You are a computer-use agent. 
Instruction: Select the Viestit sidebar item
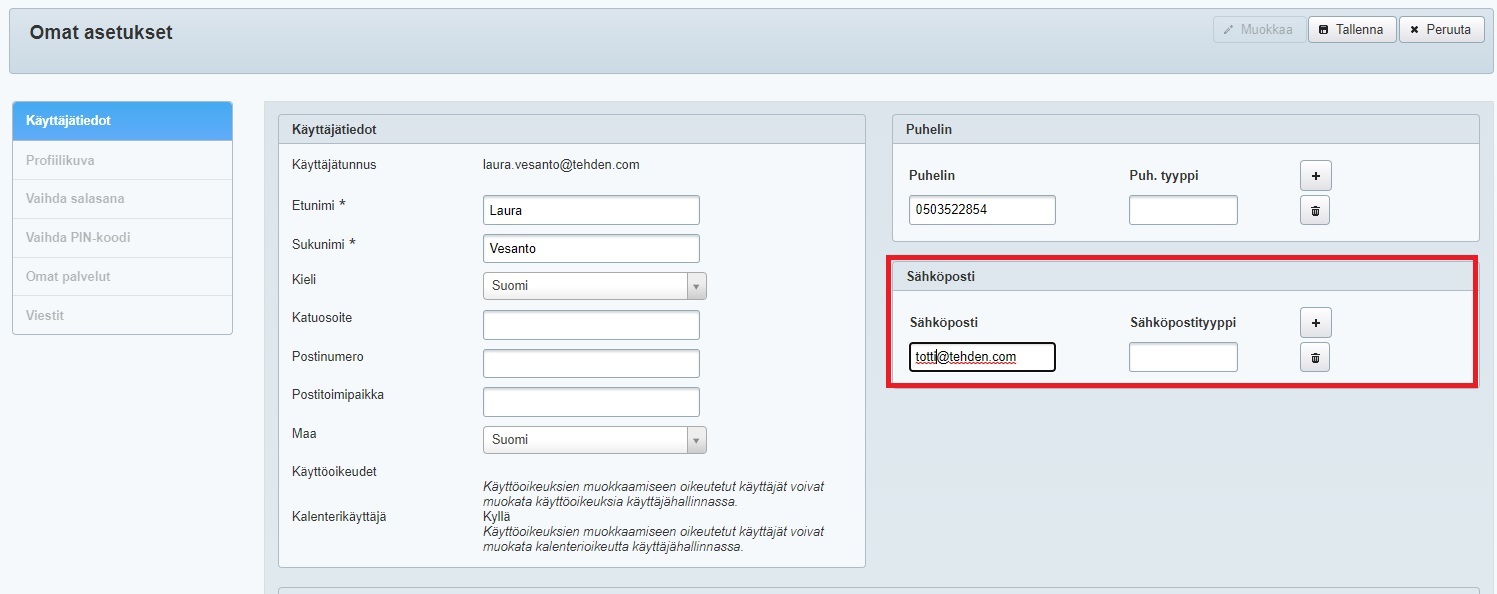tap(122, 315)
